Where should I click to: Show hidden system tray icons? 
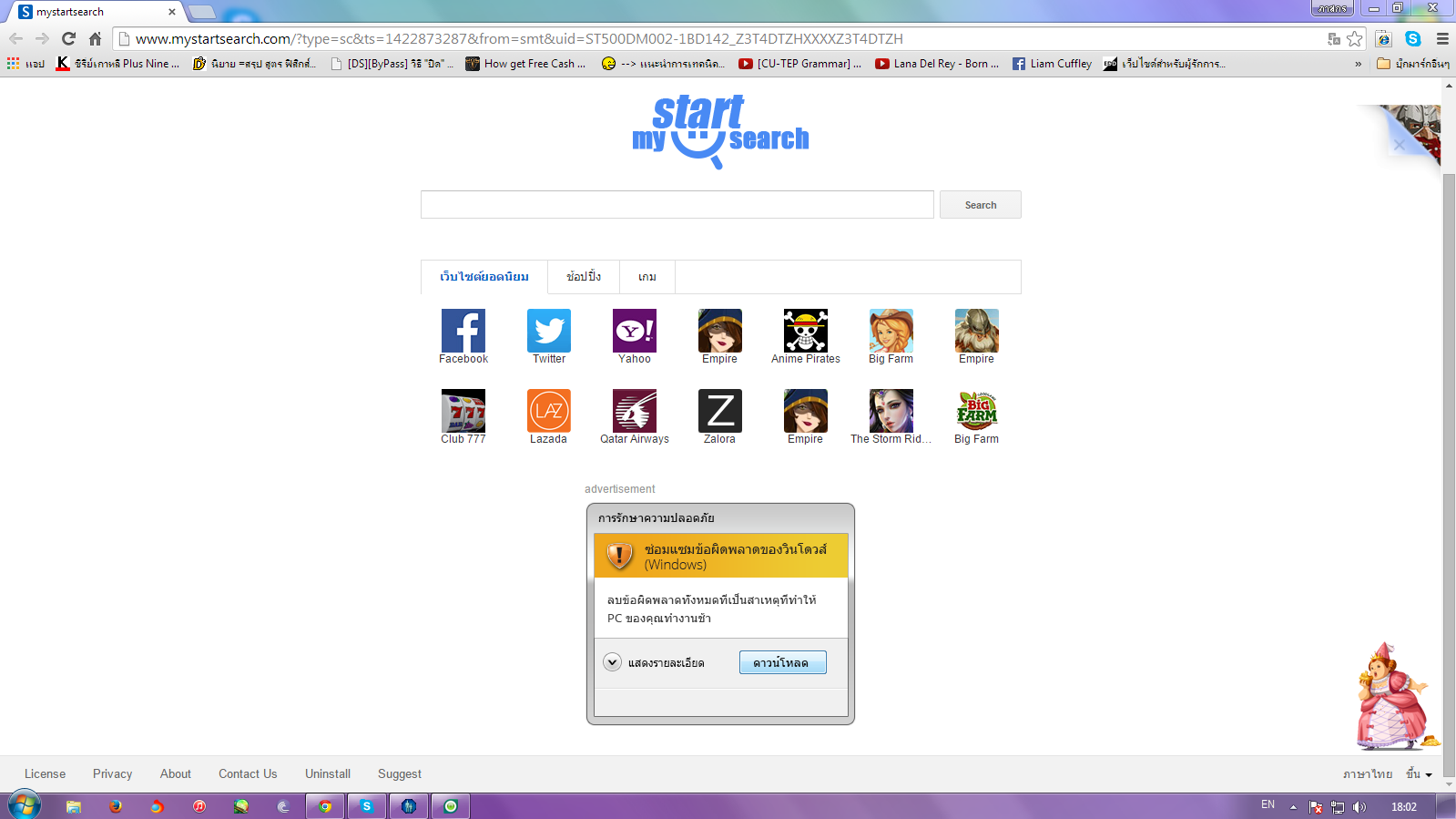point(1293,806)
